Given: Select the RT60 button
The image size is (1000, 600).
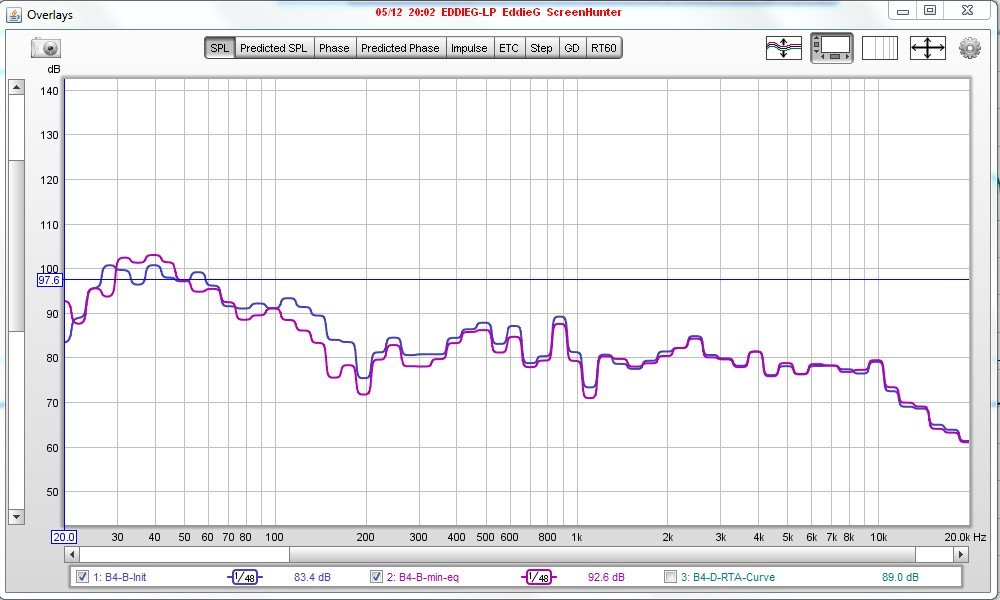Looking at the screenshot, I should [x=603, y=48].
